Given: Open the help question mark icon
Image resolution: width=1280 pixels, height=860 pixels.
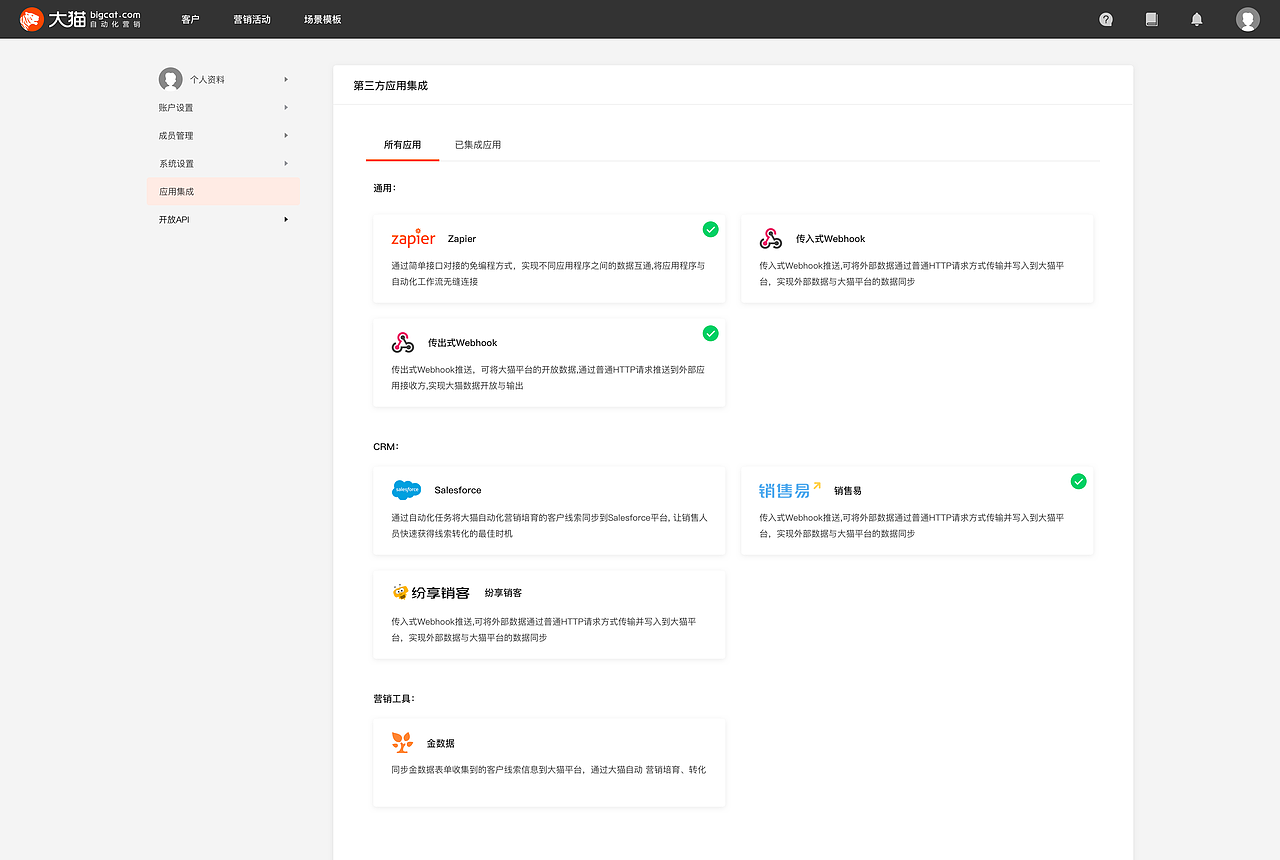Looking at the screenshot, I should (x=1106, y=19).
